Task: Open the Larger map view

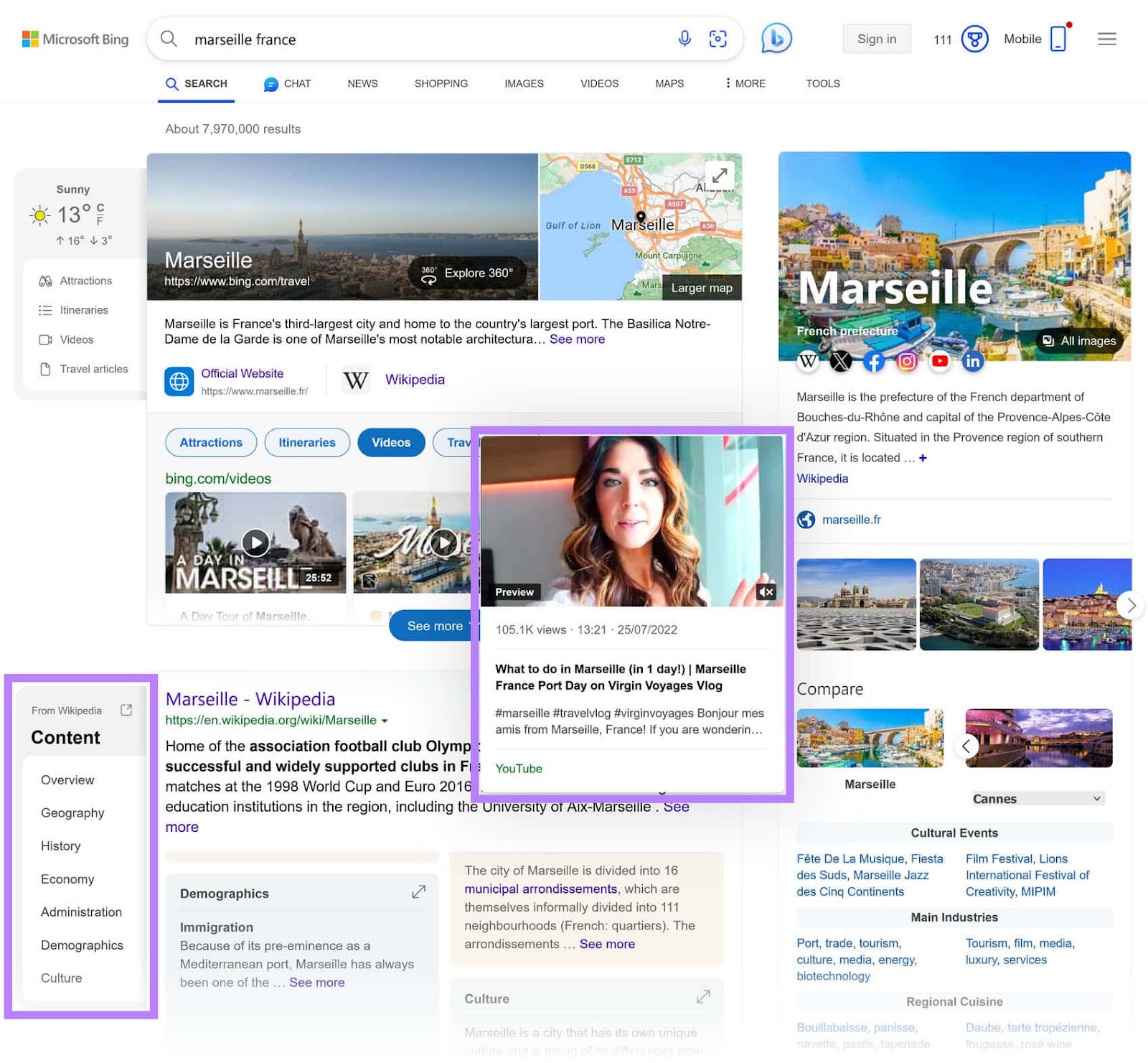Action: [x=702, y=287]
